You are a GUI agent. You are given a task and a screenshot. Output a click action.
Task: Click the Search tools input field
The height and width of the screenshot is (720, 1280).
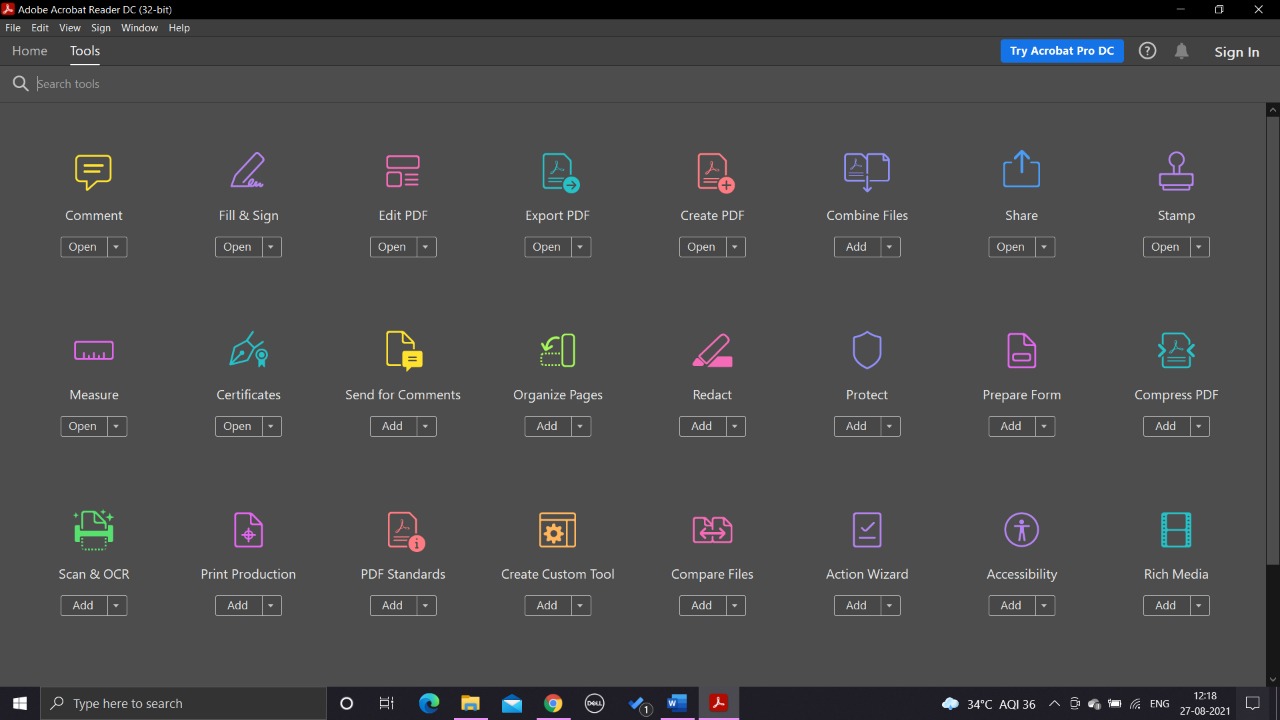300,84
